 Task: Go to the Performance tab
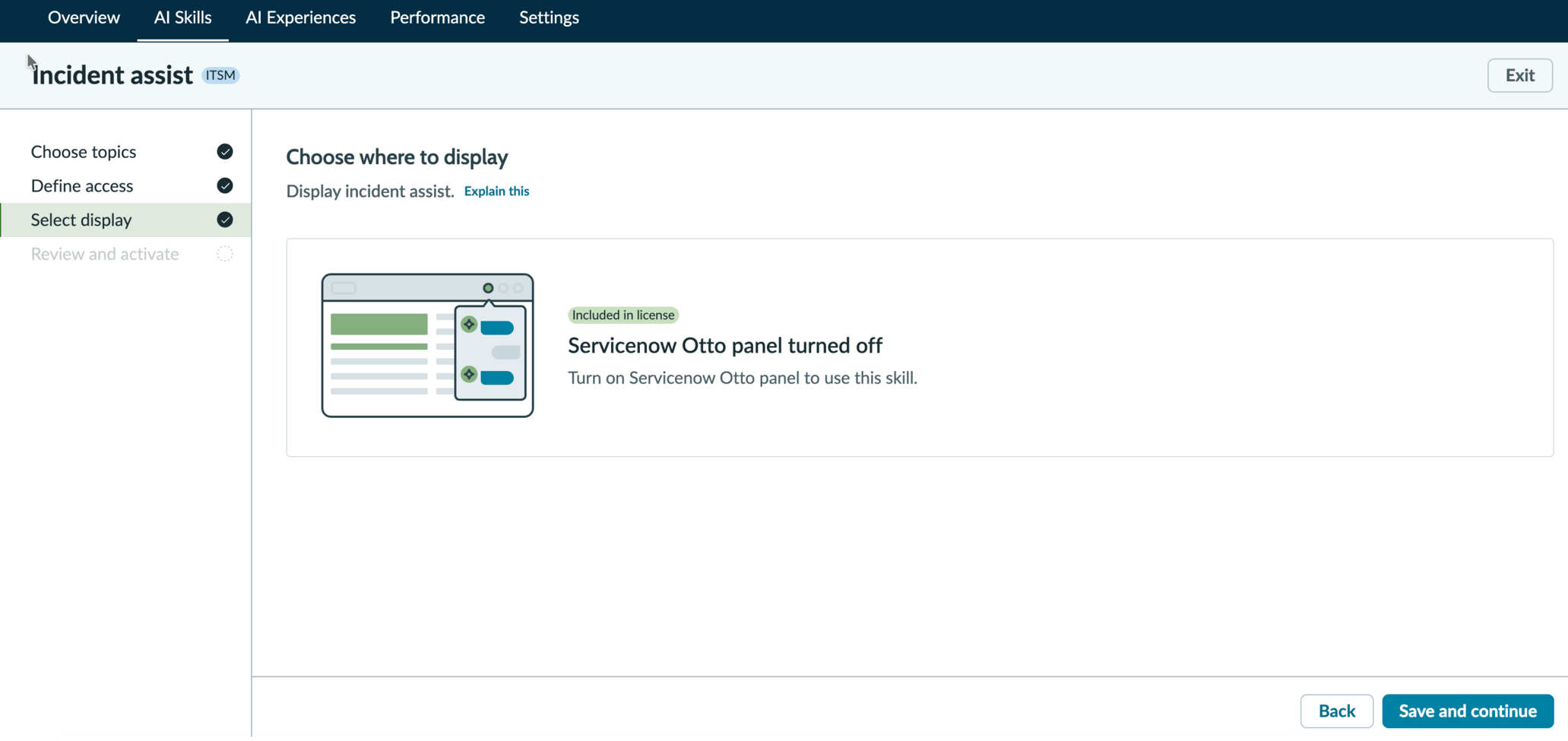tap(437, 17)
